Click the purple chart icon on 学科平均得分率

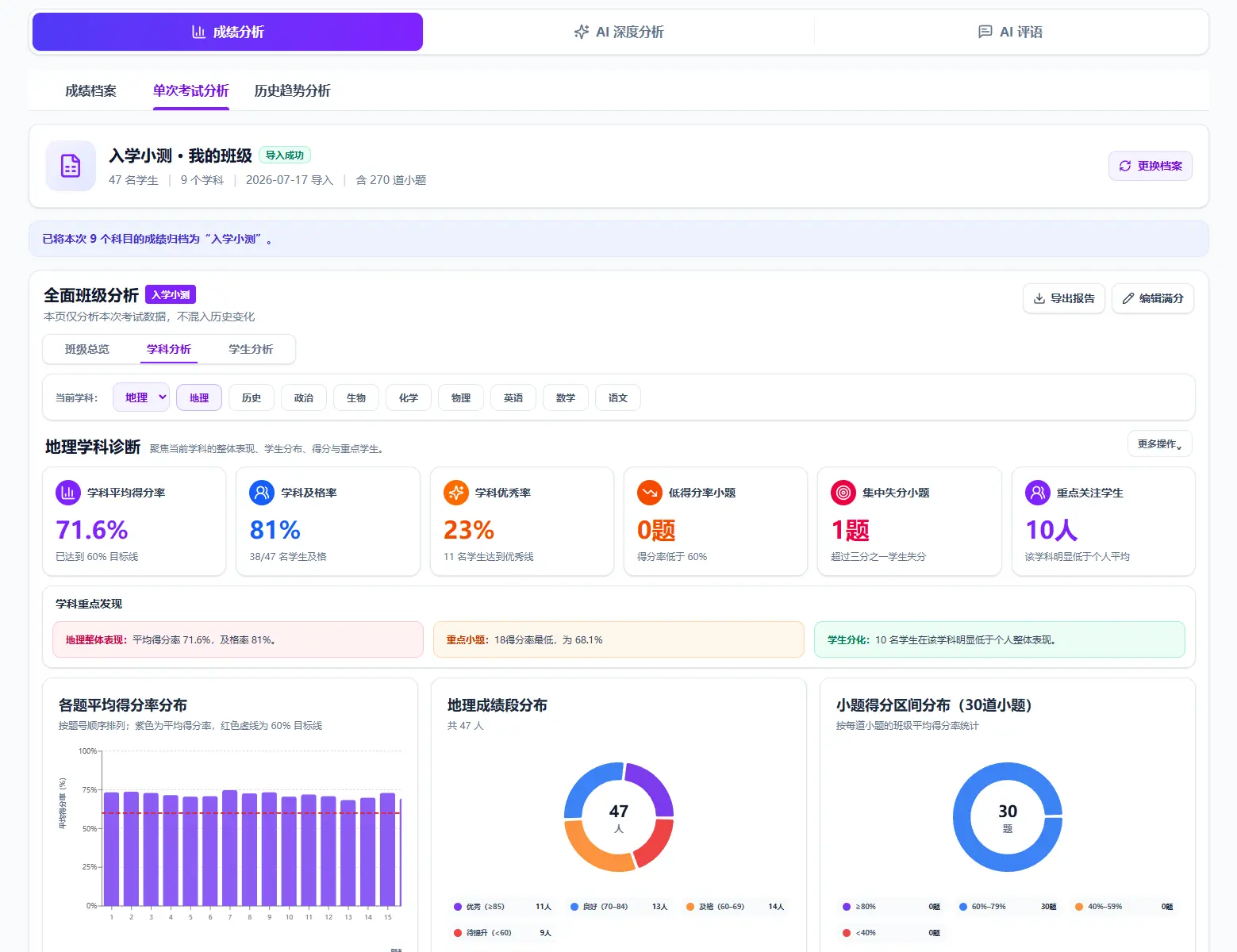point(68,493)
